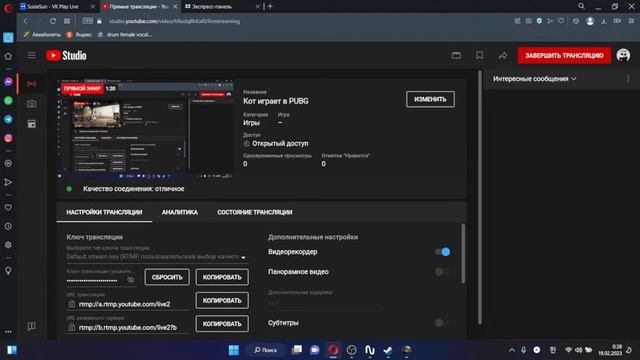640x360 pixels.
Task: Reload the current page
Action: point(53,21)
